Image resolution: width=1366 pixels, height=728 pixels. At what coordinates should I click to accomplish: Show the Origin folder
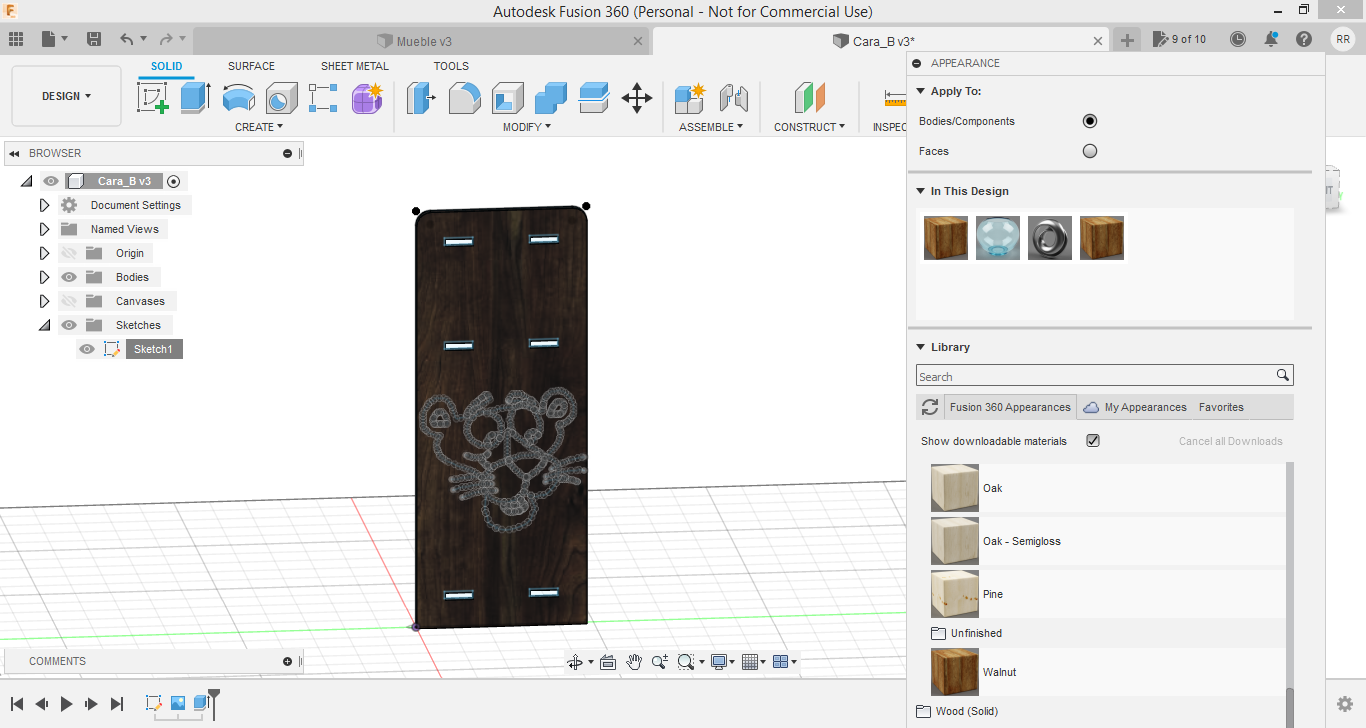click(69, 253)
